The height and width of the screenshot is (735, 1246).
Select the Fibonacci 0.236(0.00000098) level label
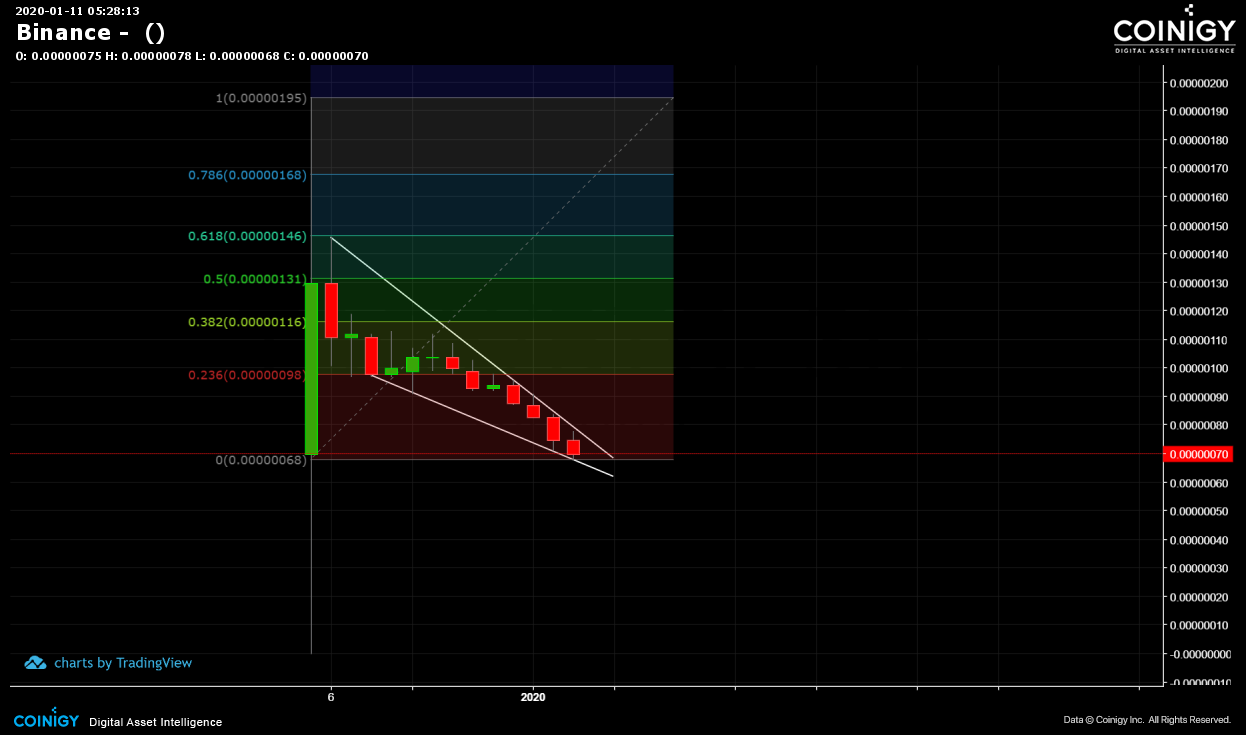(x=248, y=374)
